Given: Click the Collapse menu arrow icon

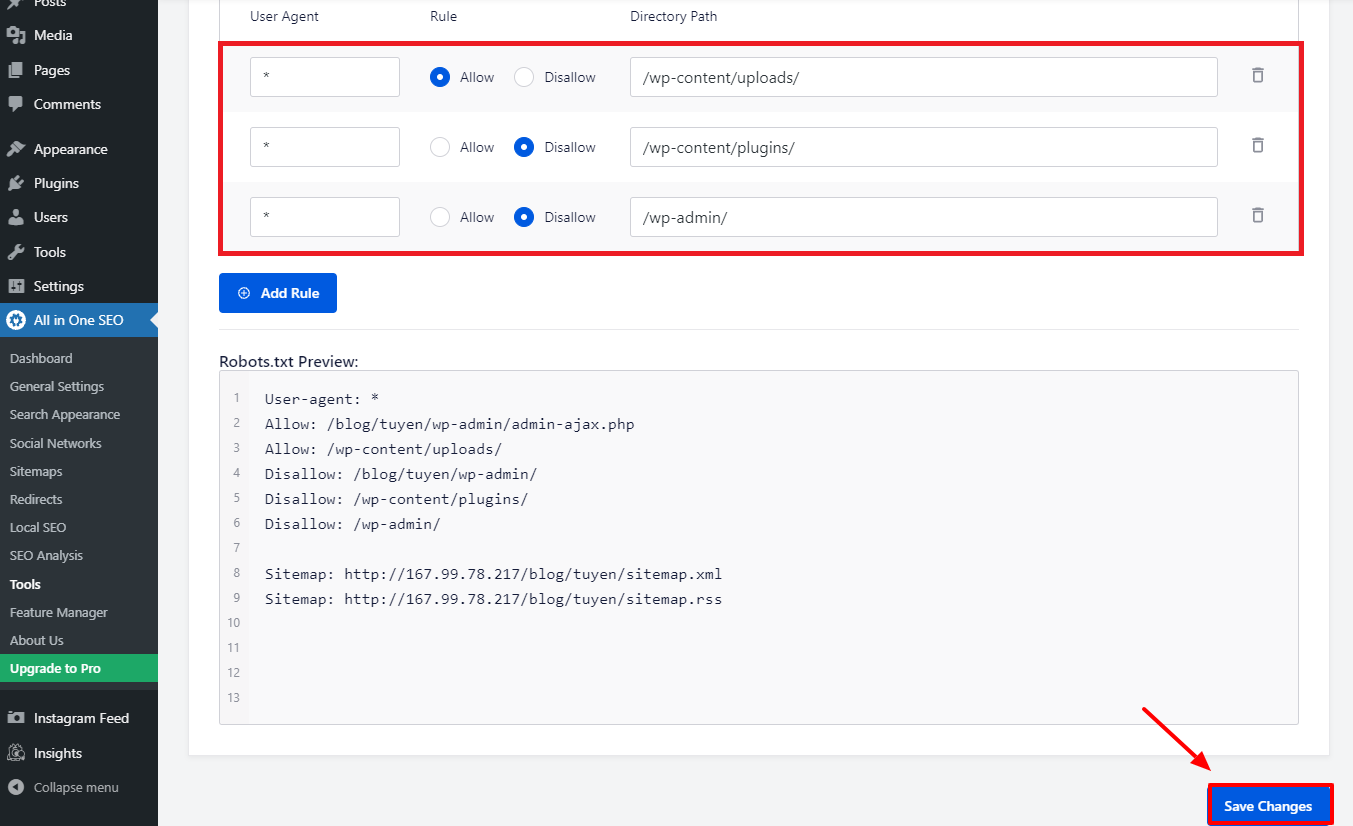Looking at the screenshot, I should [x=16, y=787].
